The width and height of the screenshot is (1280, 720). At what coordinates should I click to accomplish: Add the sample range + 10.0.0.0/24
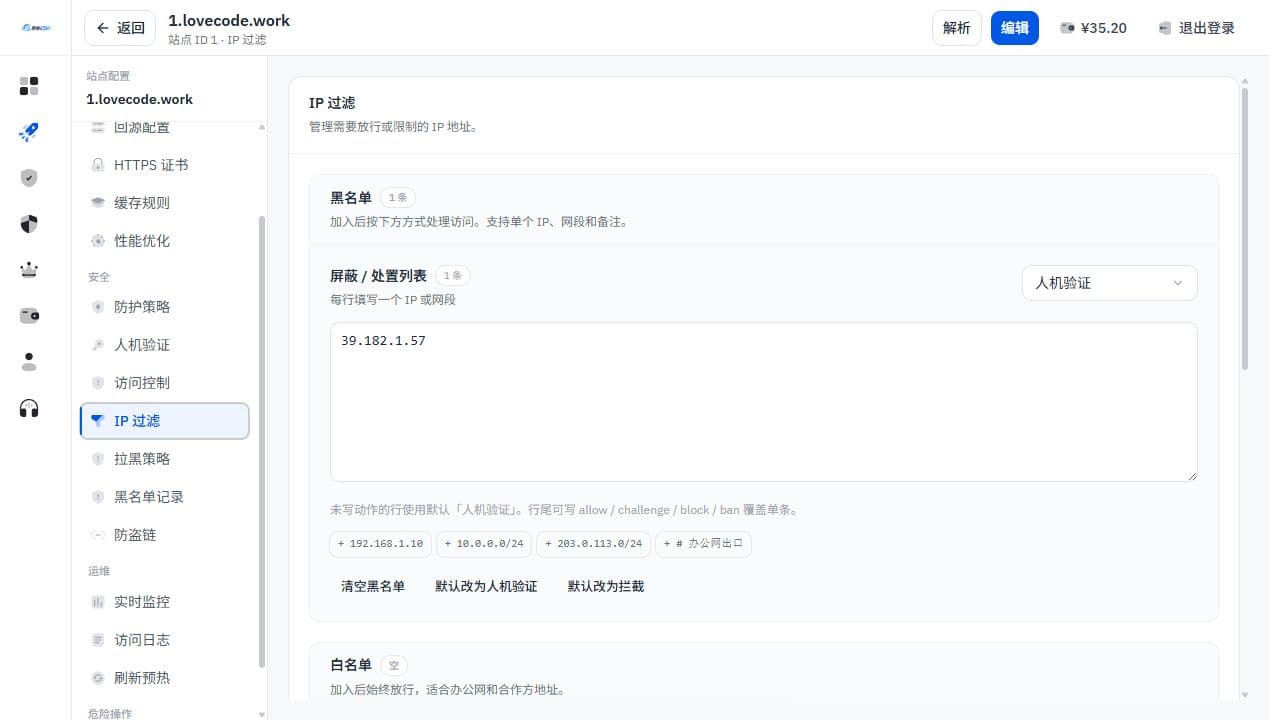click(484, 544)
